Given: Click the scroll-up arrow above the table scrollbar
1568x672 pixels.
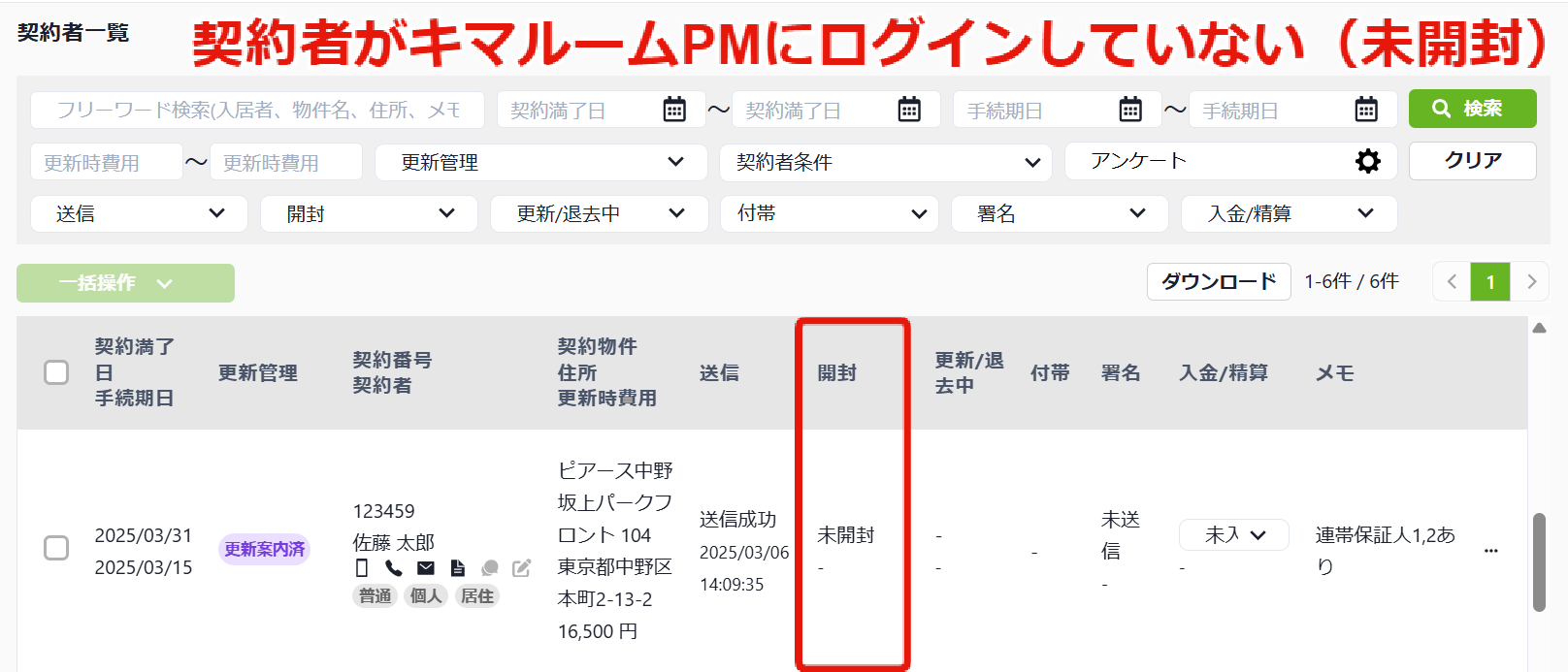Looking at the screenshot, I should click(x=1539, y=329).
